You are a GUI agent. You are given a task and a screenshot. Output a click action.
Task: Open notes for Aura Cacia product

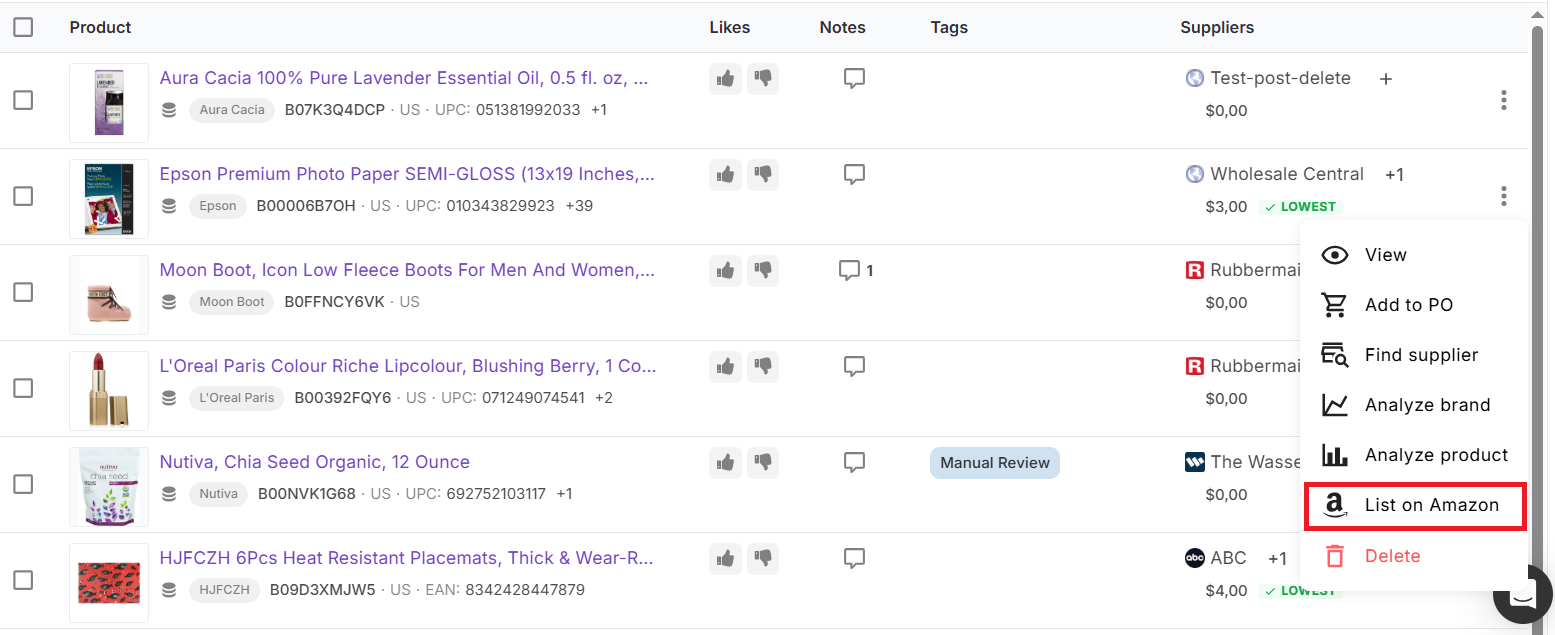pos(854,79)
